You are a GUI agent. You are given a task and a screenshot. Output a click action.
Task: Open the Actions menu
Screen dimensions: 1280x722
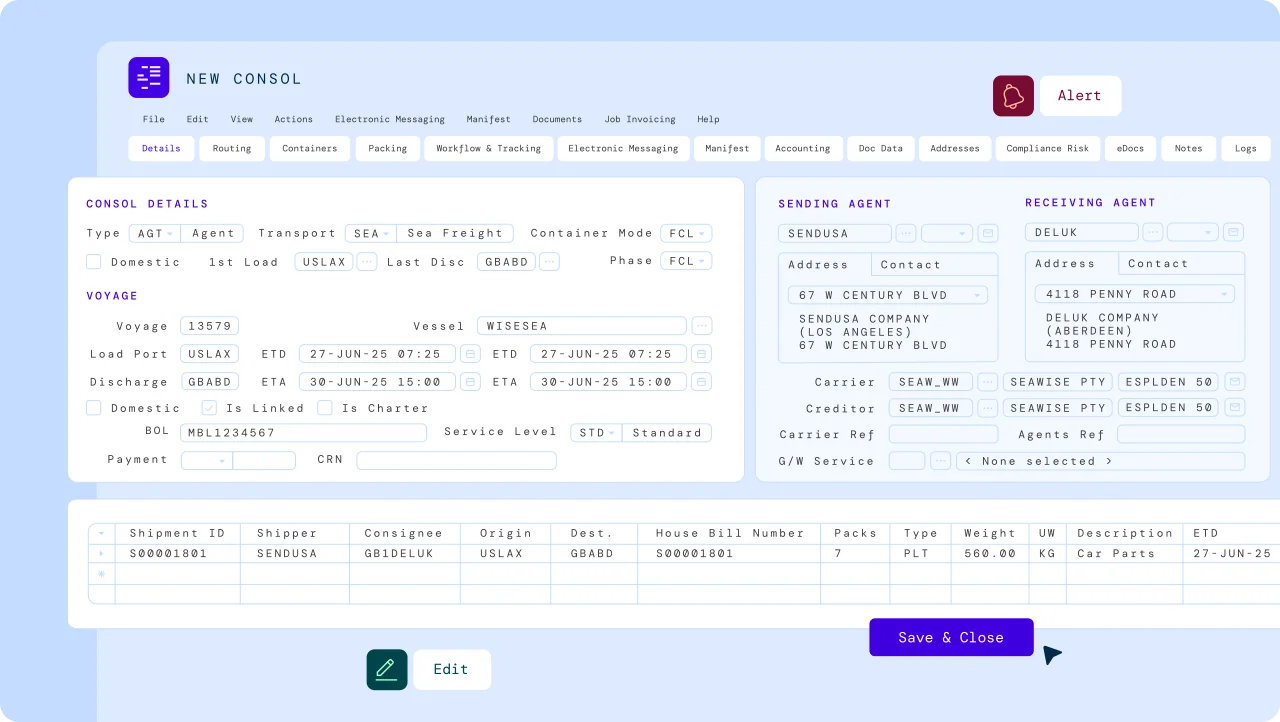tap(294, 119)
